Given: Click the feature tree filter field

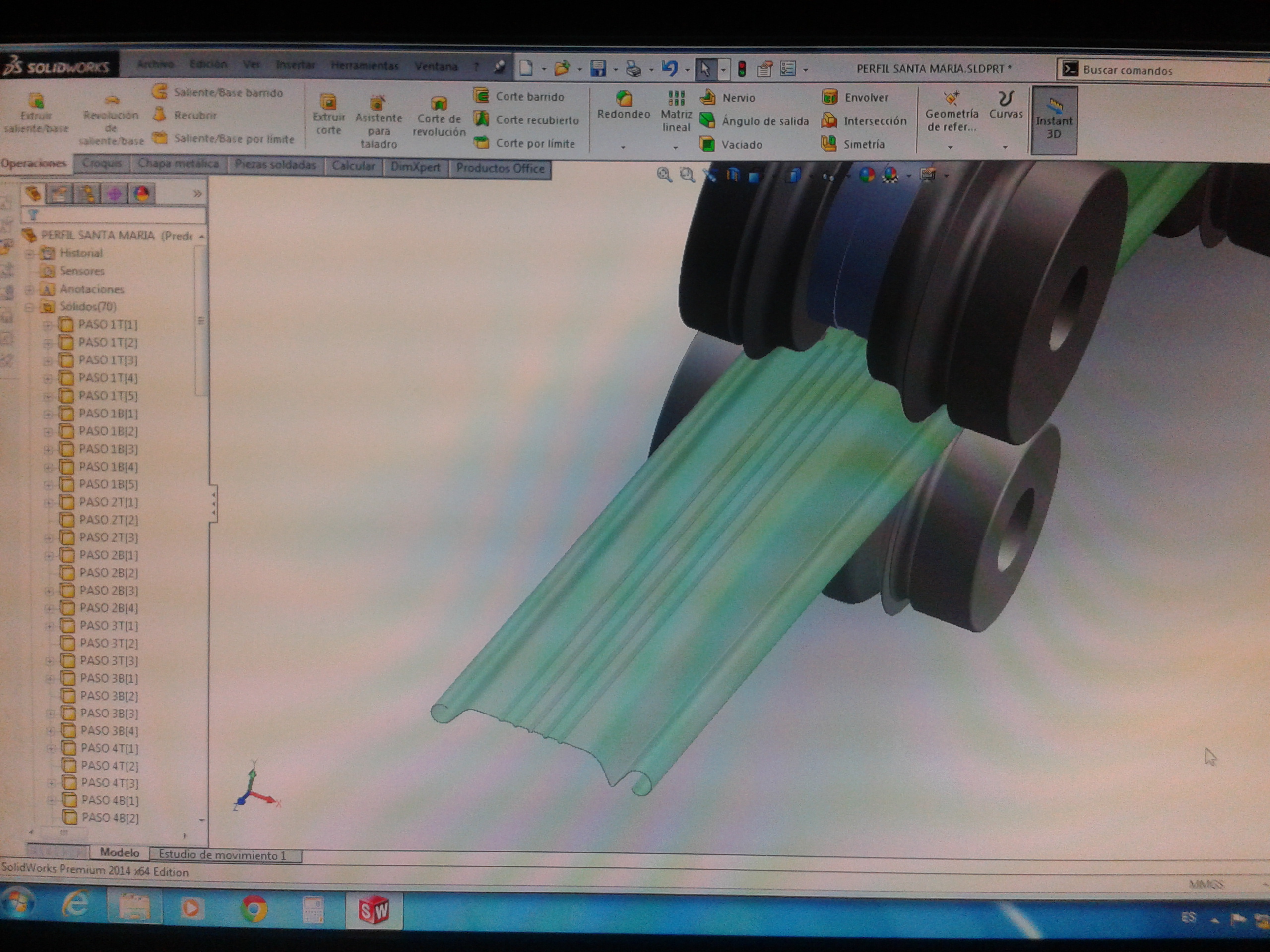Looking at the screenshot, I should (114, 215).
